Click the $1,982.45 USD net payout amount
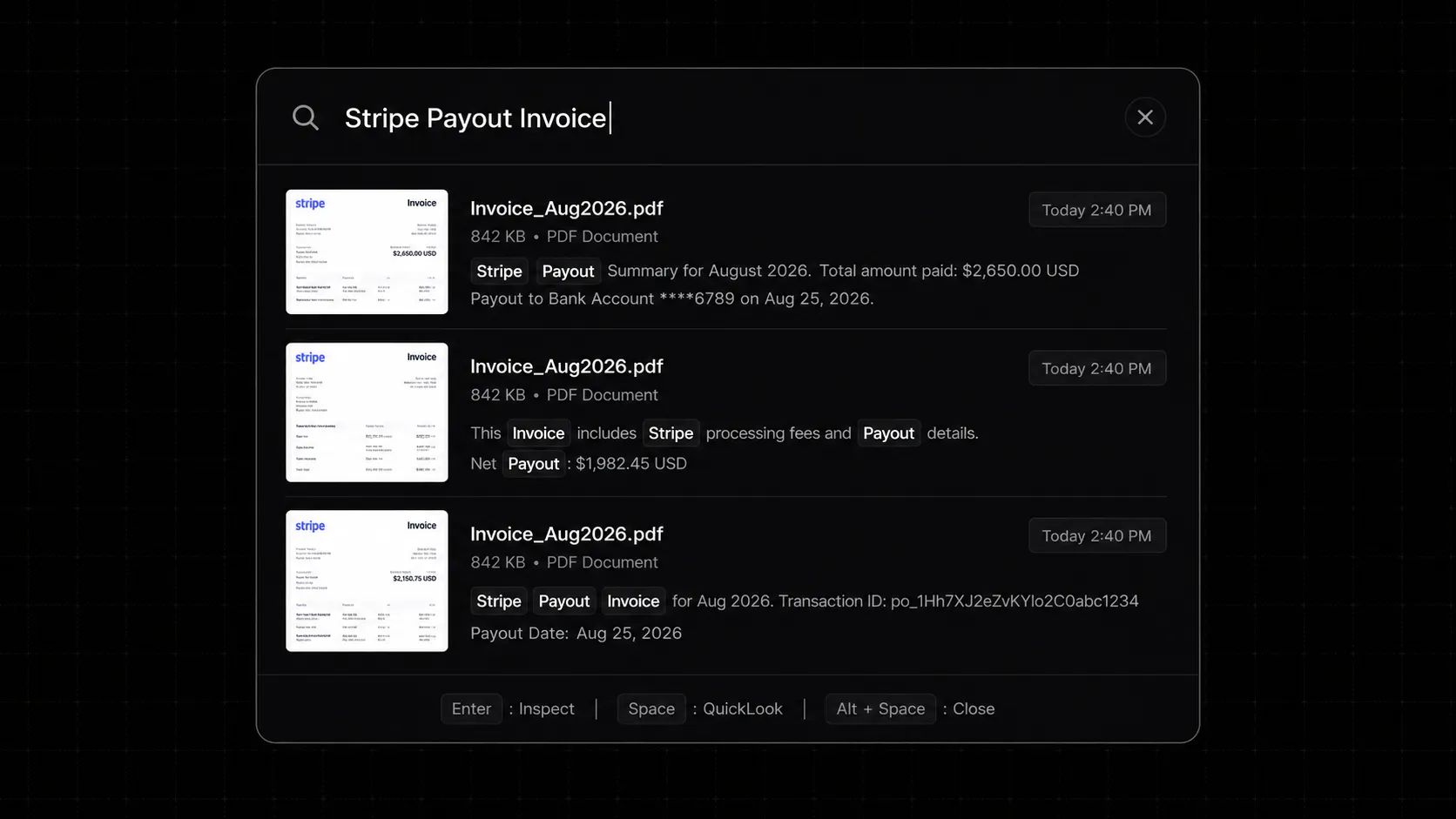This screenshot has height=819, width=1456. click(x=631, y=464)
